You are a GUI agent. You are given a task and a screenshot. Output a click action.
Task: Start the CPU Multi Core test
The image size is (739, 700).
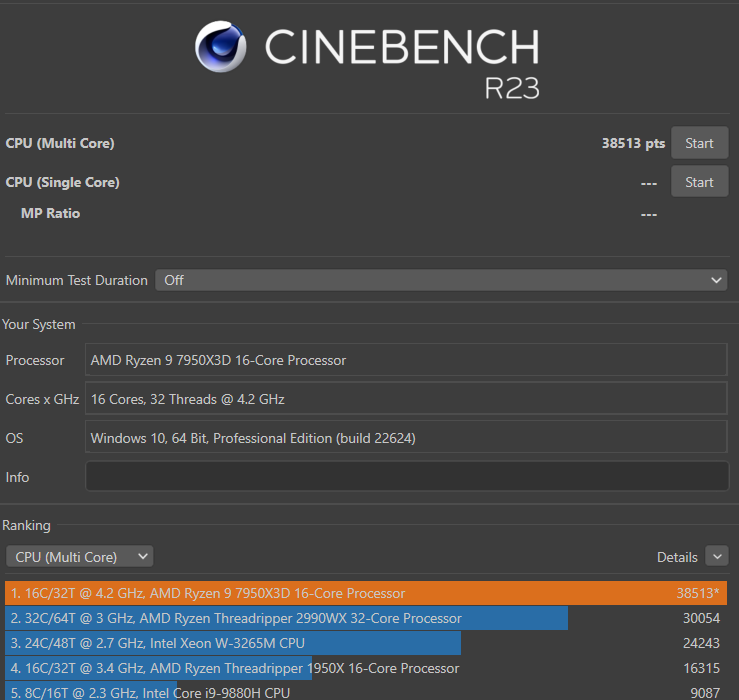[x=699, y=143]
